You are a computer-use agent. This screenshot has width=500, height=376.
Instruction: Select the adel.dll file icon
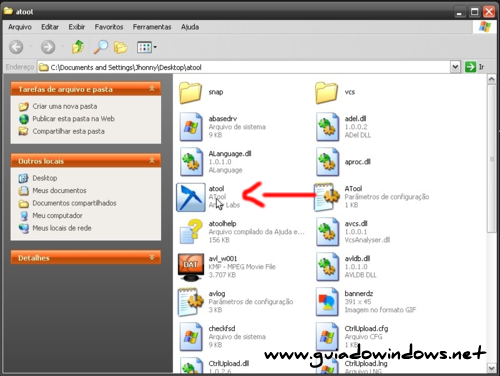327,127
